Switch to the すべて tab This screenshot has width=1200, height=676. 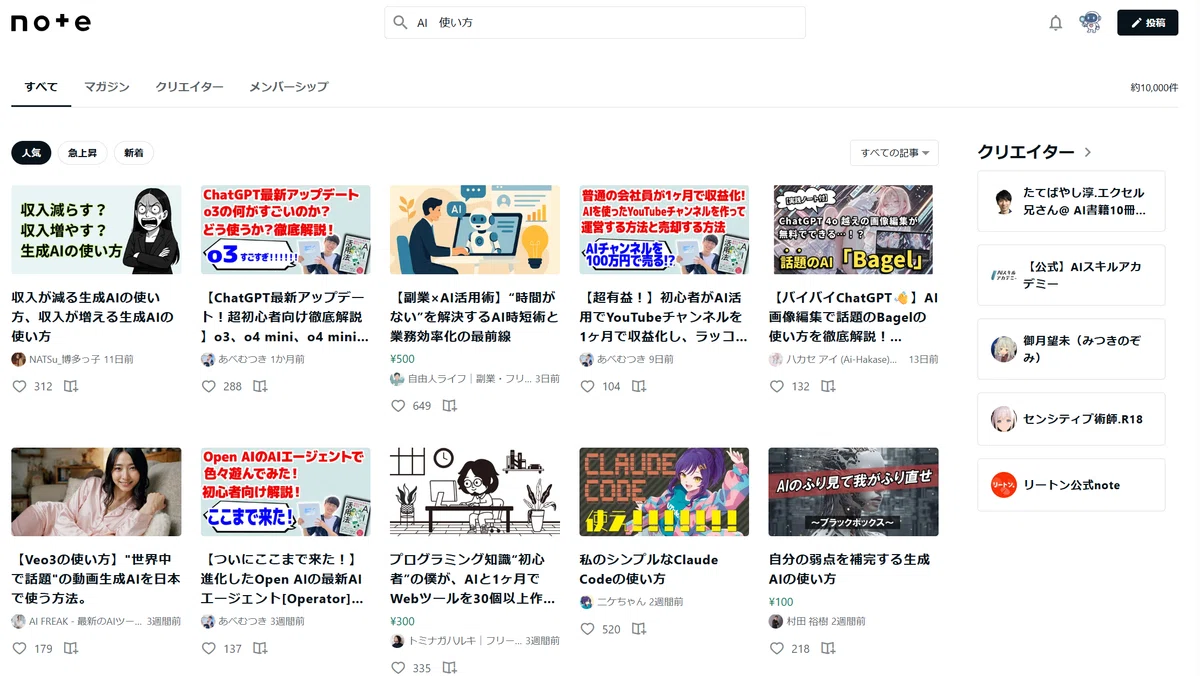[x=41, y=87]
